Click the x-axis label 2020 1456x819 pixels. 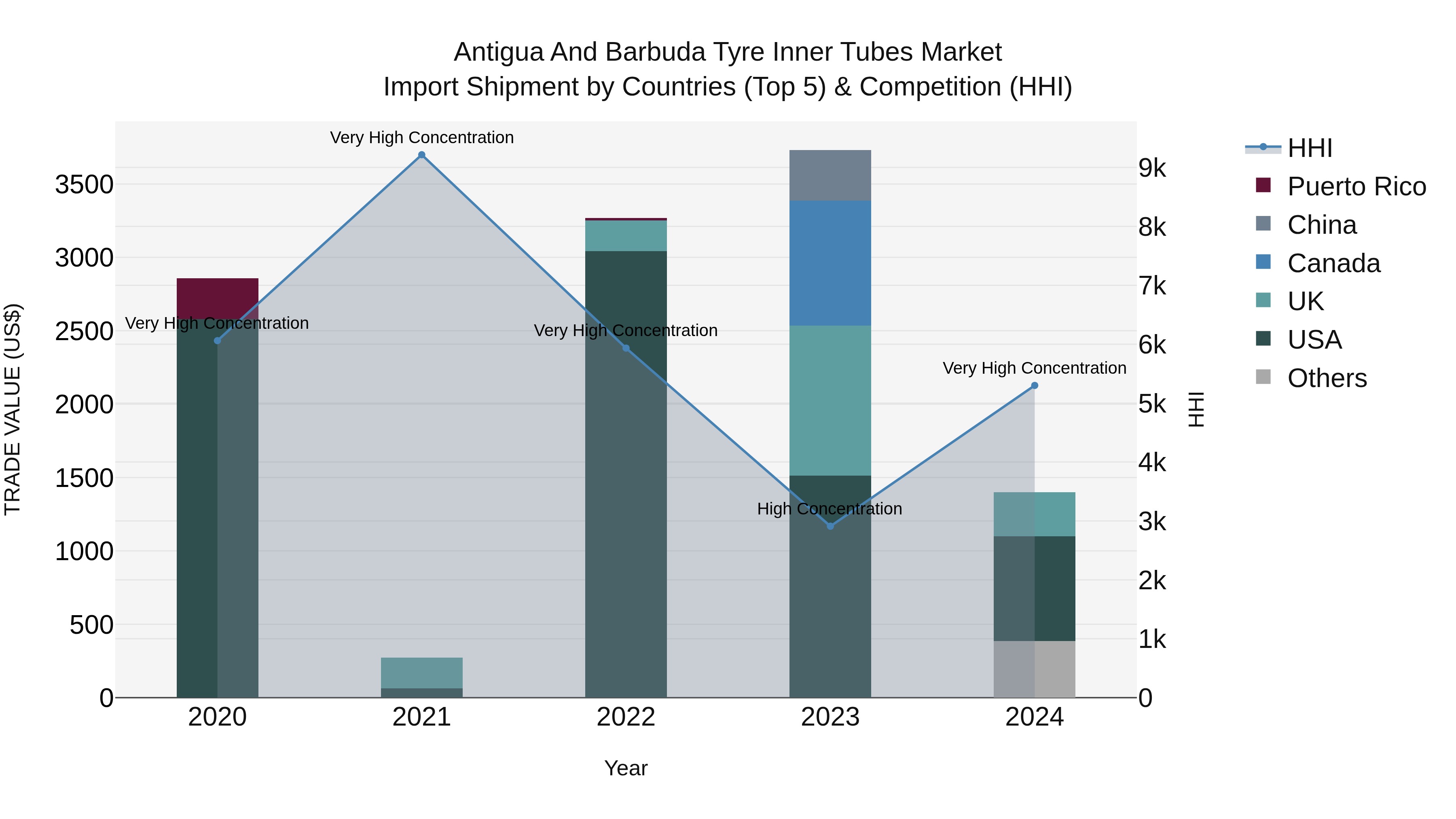(x=218, y=717)
